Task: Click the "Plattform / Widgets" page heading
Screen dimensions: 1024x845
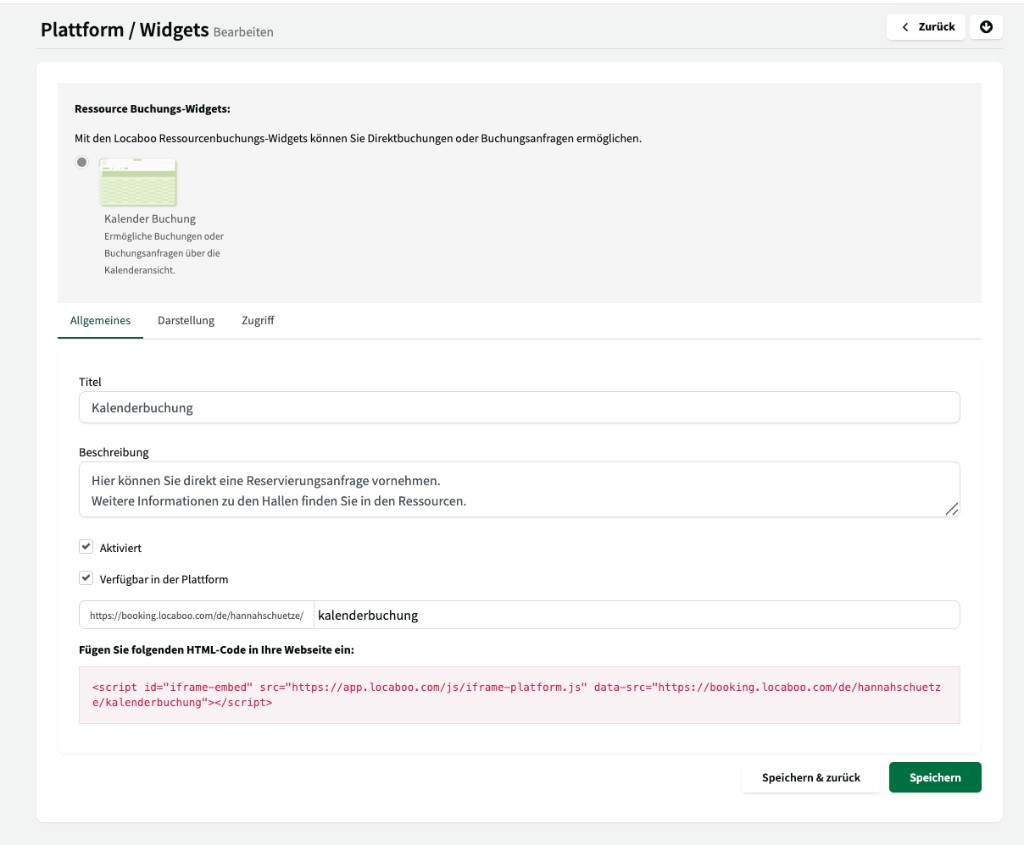Action: [123, 31]
